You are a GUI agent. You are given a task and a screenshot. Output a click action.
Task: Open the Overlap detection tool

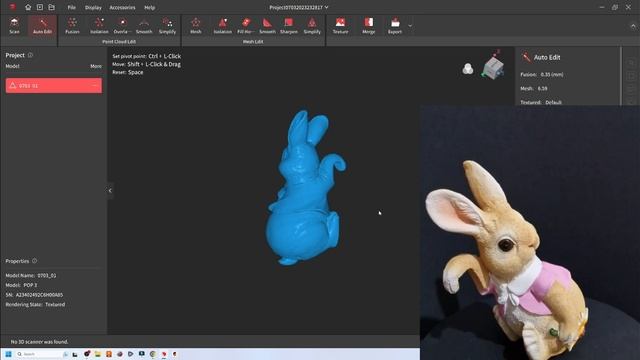pyautogui.click(x=122, y=26)
